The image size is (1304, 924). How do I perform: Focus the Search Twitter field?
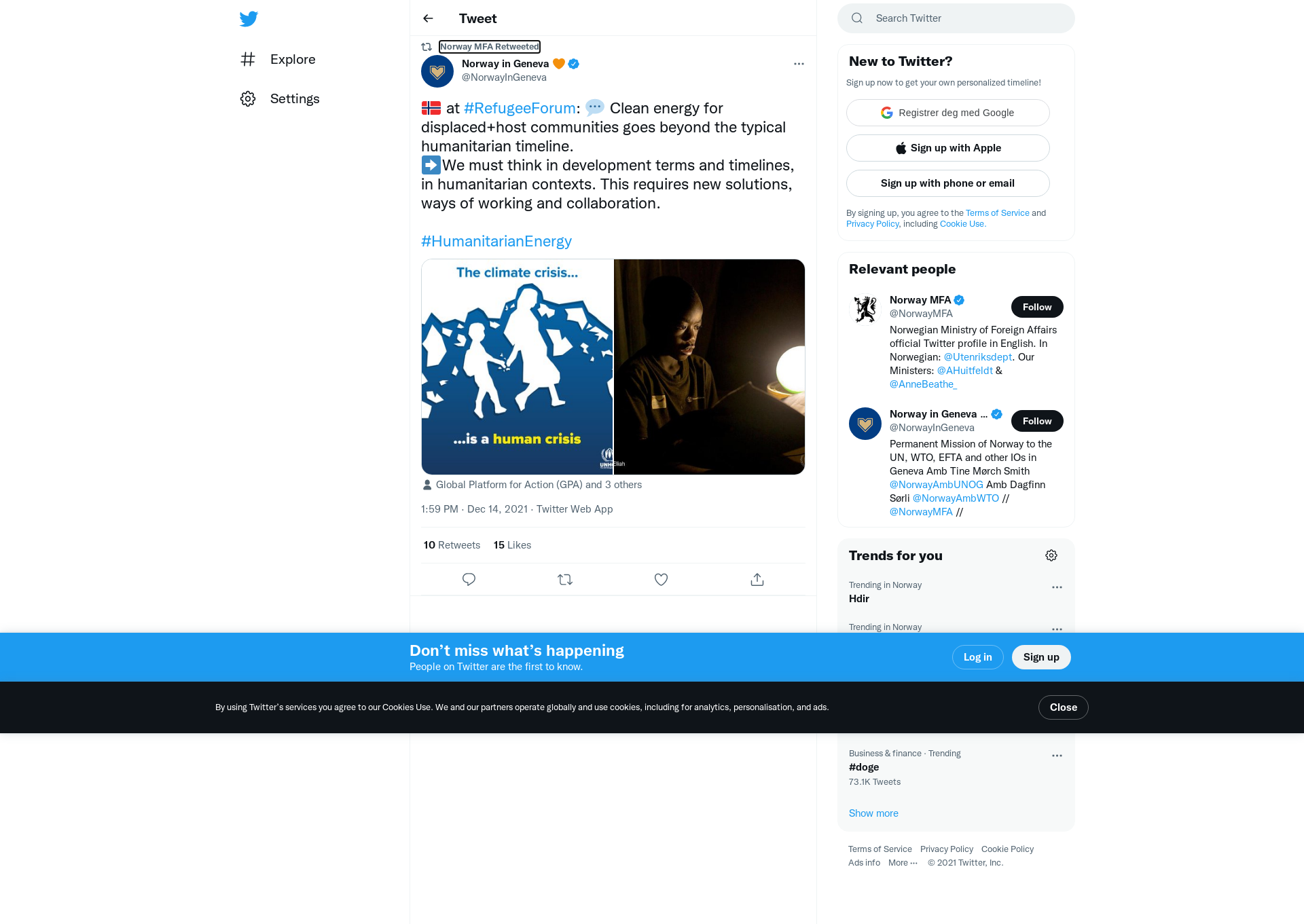[x=956, y=18]
